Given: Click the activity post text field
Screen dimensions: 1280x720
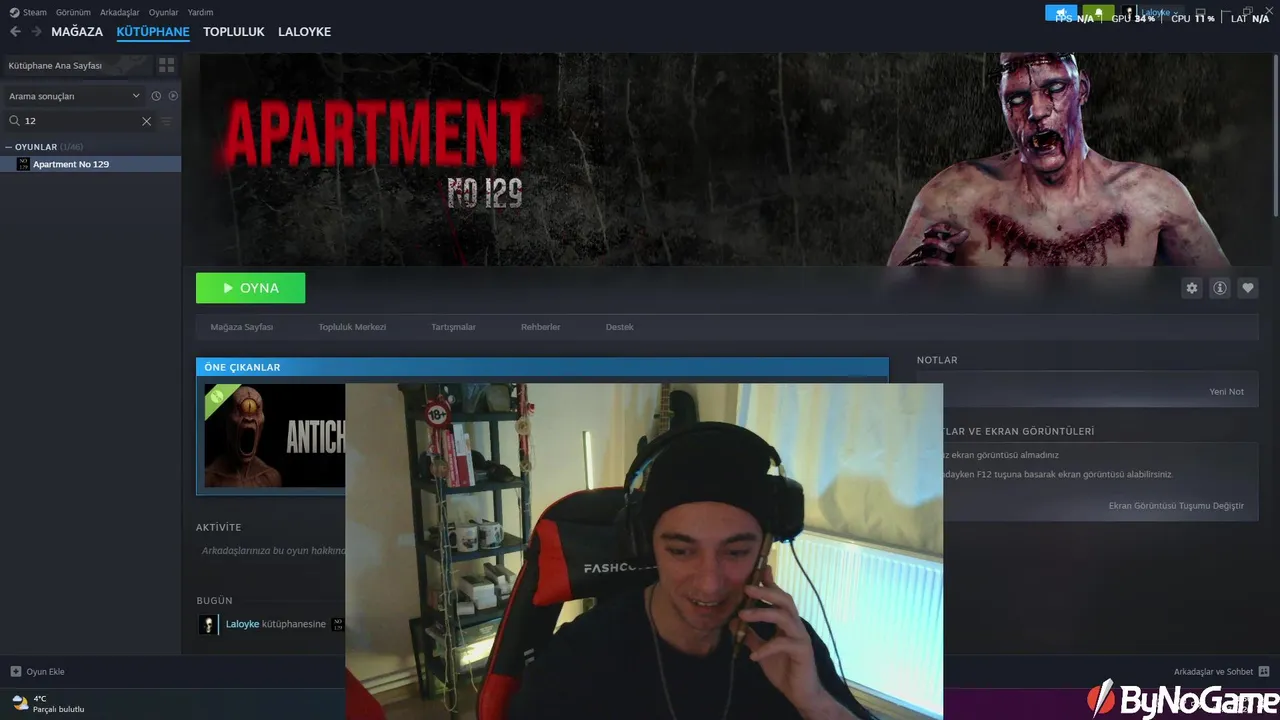Looking at the screenshot, I should tap(271, 551).
